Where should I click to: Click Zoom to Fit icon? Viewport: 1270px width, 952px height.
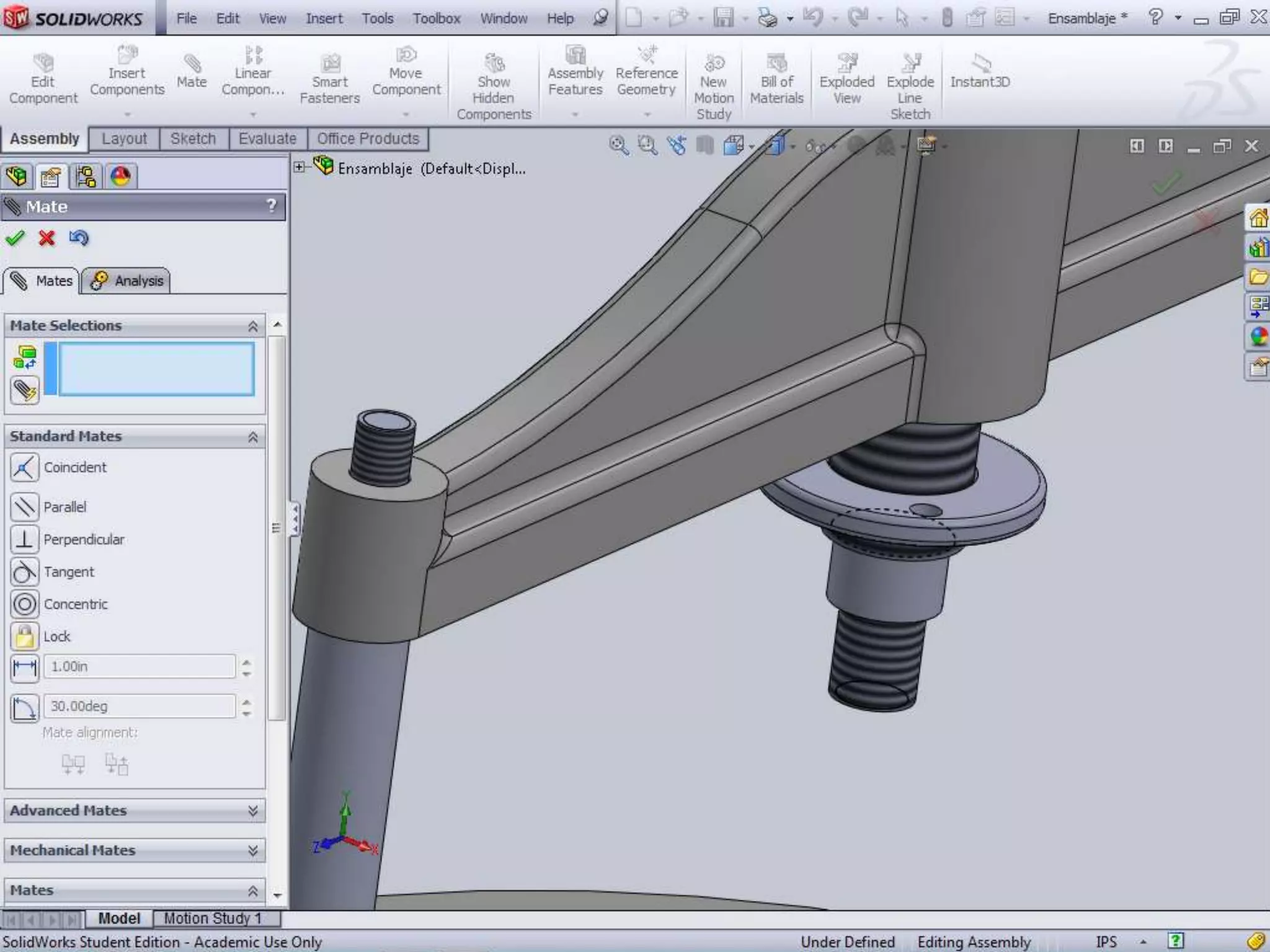pyautogui.click(x=618, y=146)
